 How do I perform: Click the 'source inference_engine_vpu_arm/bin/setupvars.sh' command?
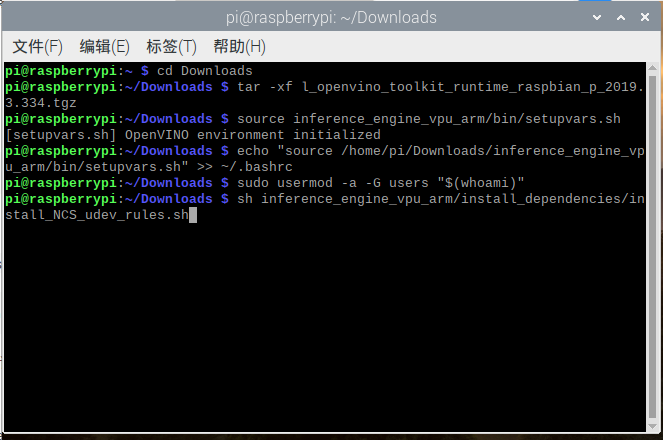click(x=429, y=119)
